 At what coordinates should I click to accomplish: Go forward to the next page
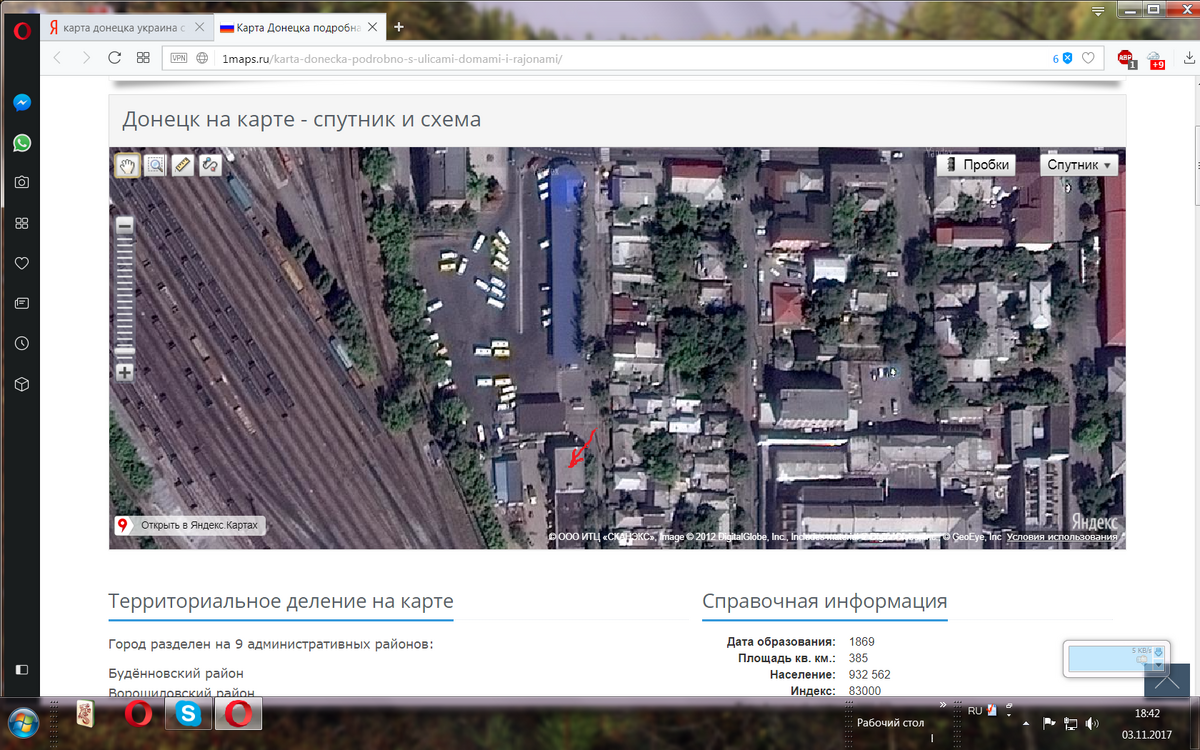click(x=86, y=58)
